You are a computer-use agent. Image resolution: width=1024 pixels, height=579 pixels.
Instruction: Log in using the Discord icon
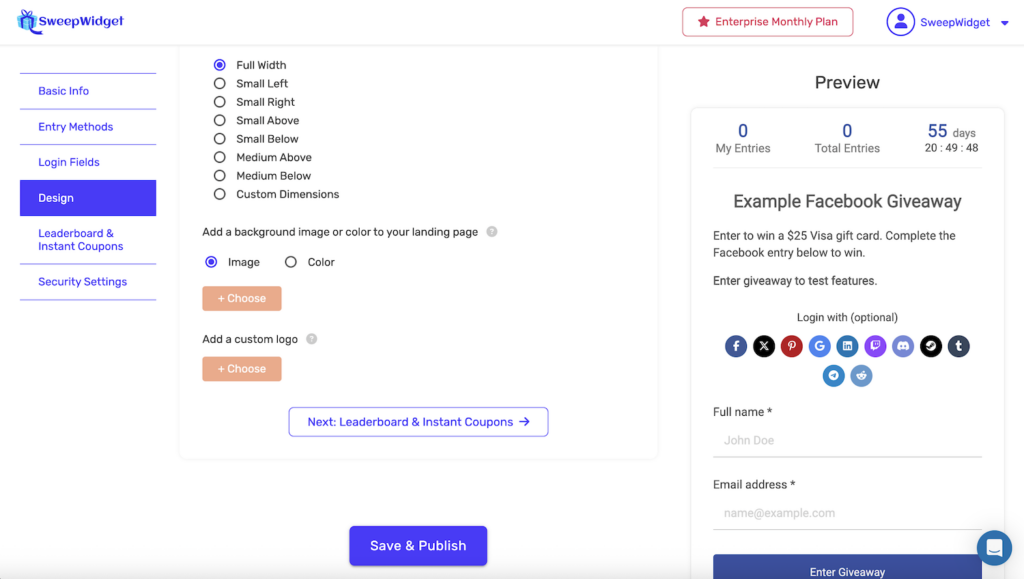(x=903, y=347)
